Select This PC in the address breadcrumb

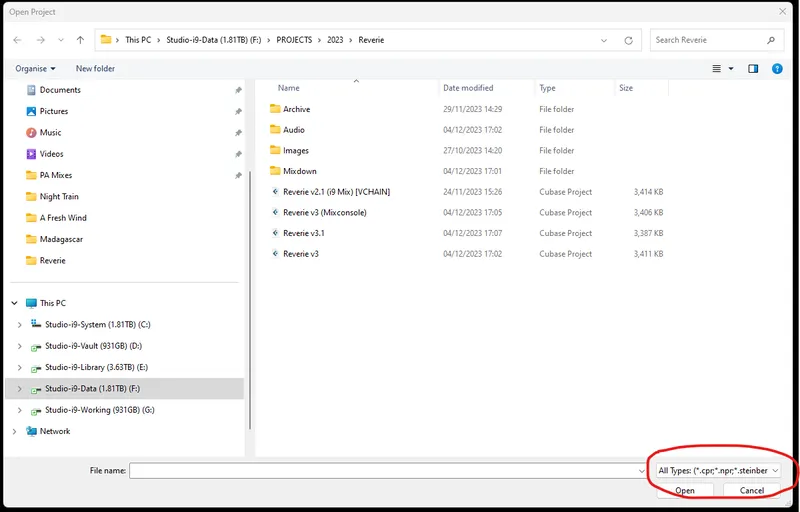tap(138, 40)
